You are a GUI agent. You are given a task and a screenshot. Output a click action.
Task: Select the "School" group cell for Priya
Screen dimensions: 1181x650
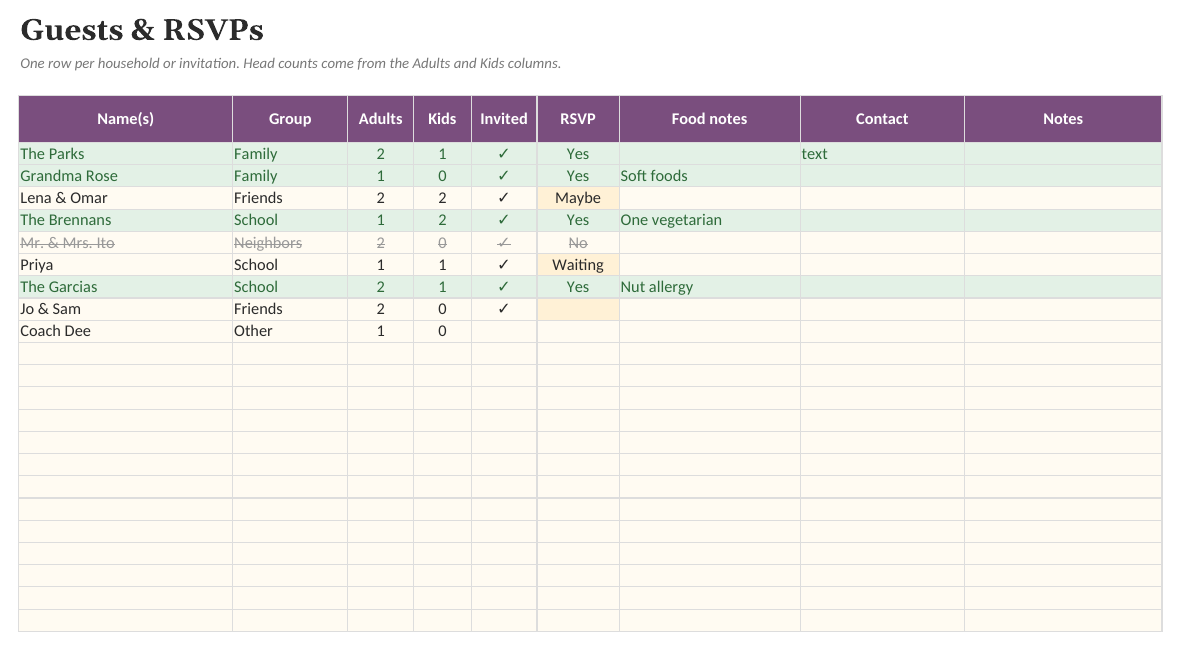[290, 264]
